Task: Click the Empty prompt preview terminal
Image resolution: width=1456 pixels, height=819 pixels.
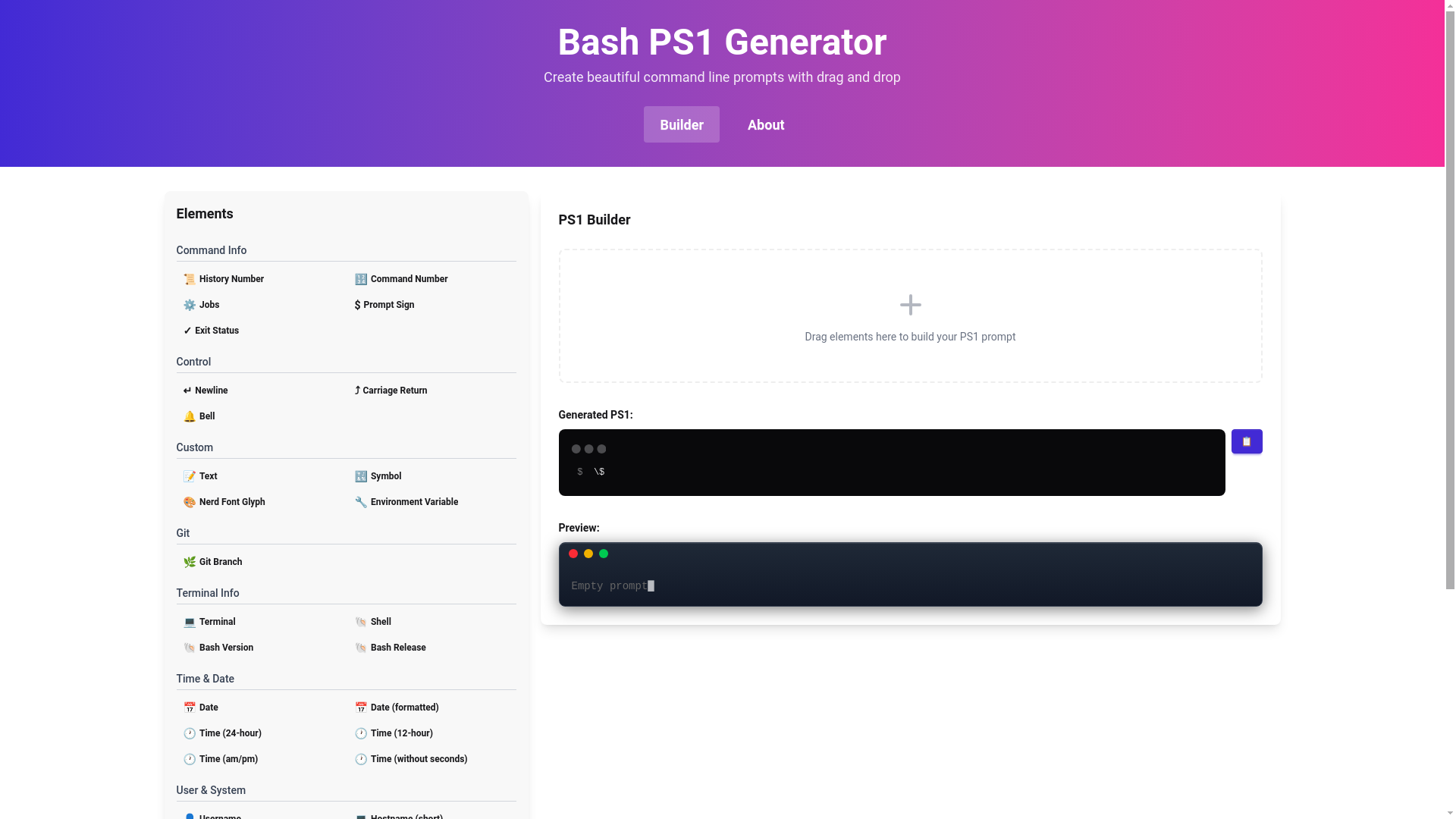Action: click(910, 574)
